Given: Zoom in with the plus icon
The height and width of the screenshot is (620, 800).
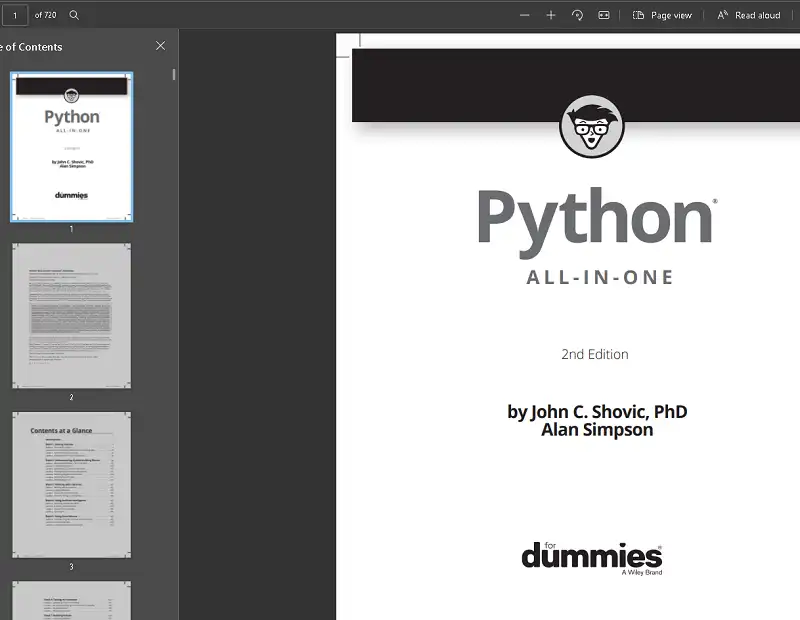Looking at the screenshot, I should click(x=551, y=15).
